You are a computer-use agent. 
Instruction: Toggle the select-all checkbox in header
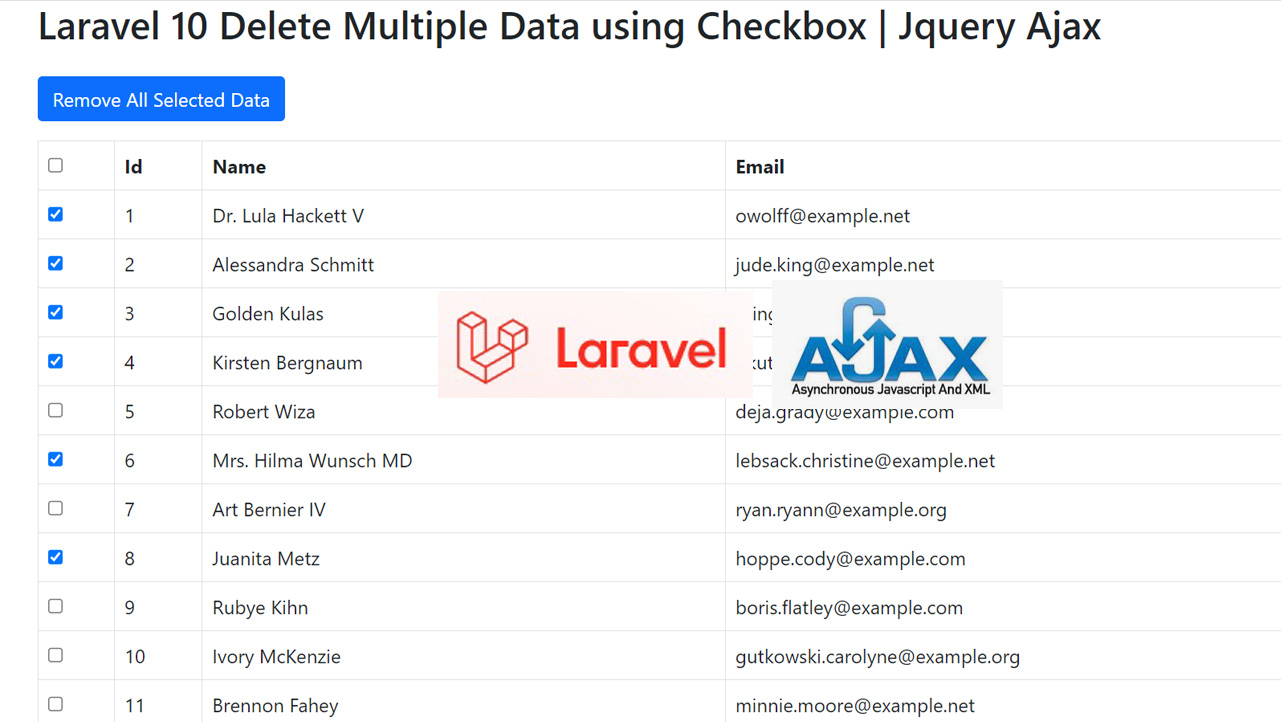56,165
